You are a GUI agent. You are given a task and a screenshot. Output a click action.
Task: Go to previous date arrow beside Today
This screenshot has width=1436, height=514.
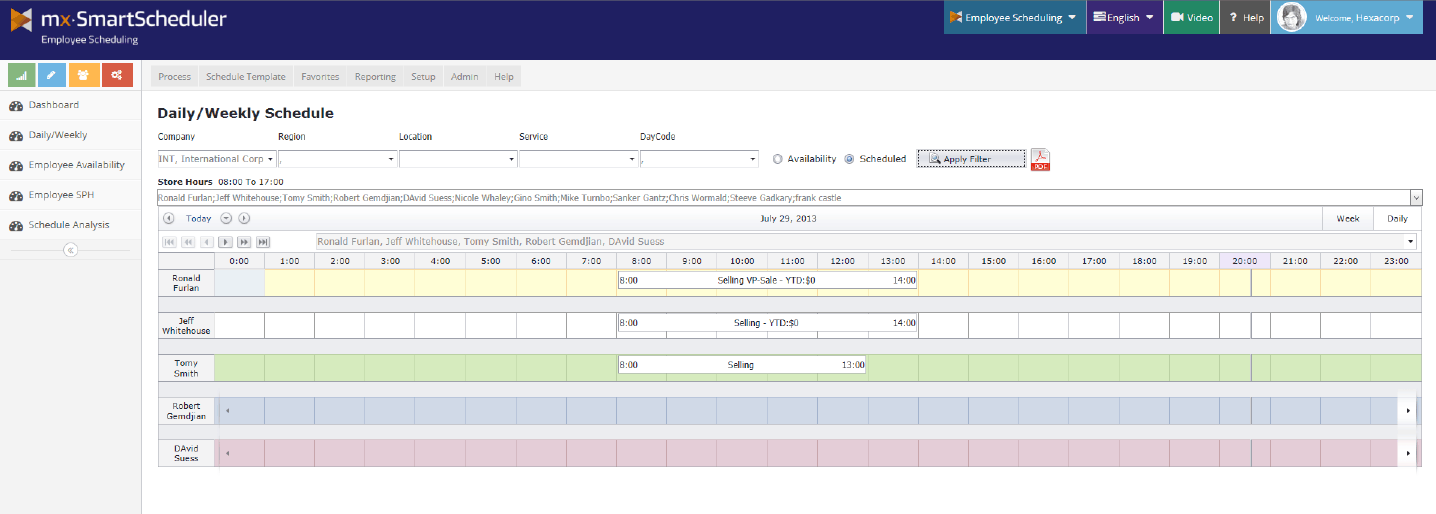coord(168,218)
